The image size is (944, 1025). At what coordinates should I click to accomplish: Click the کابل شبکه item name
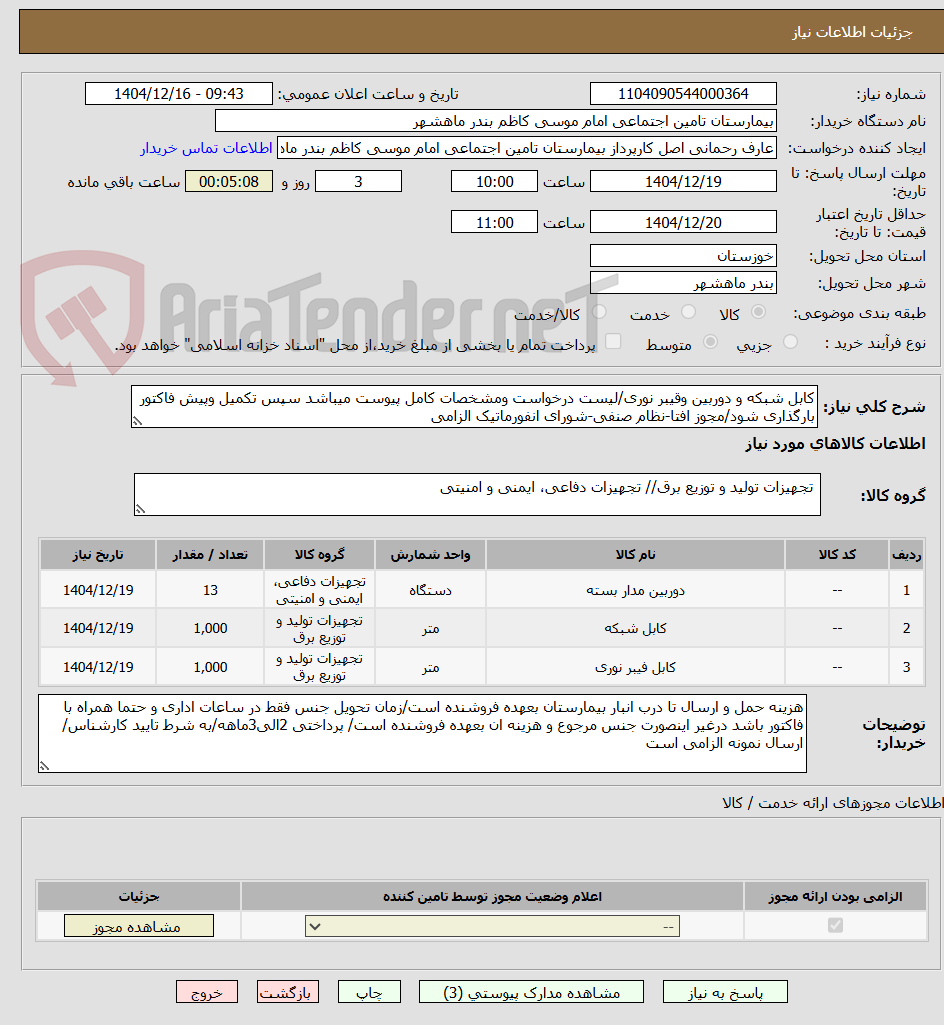(x=635, y=628)
